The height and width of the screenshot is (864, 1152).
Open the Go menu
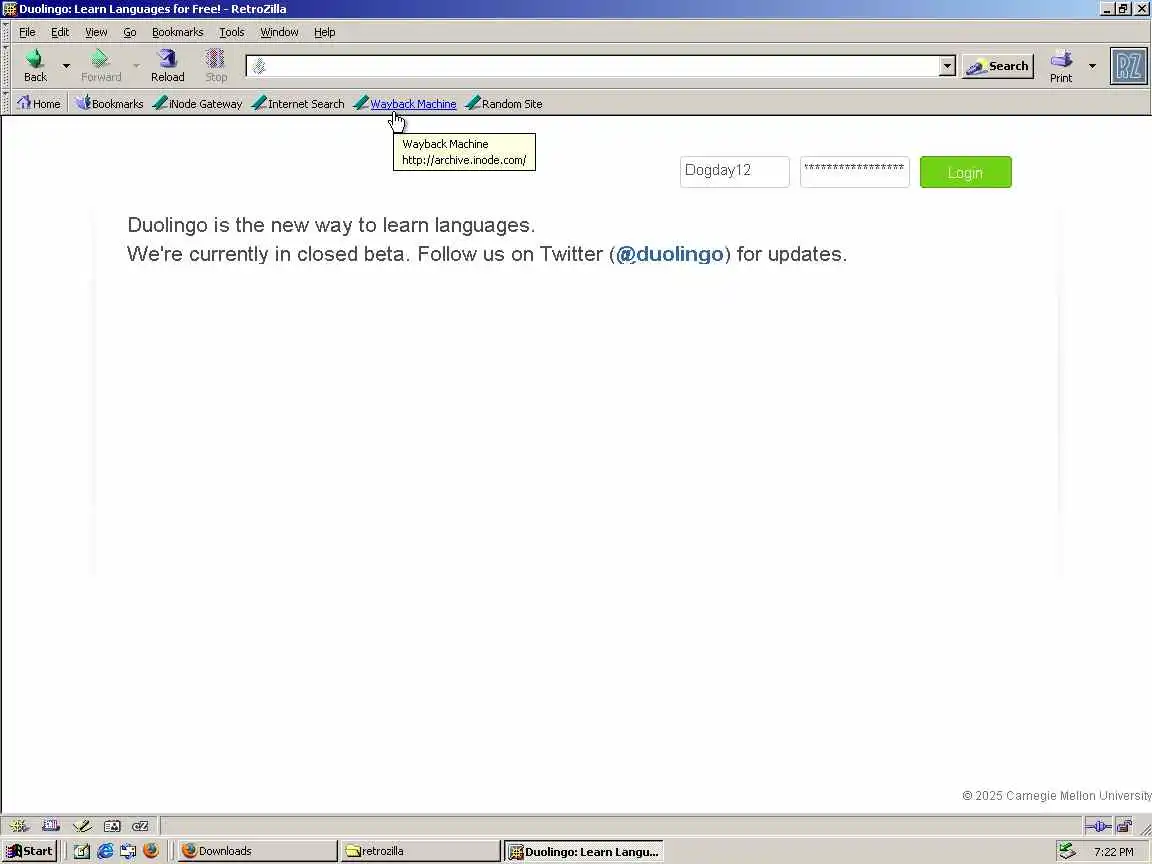[x=130, y=32]
